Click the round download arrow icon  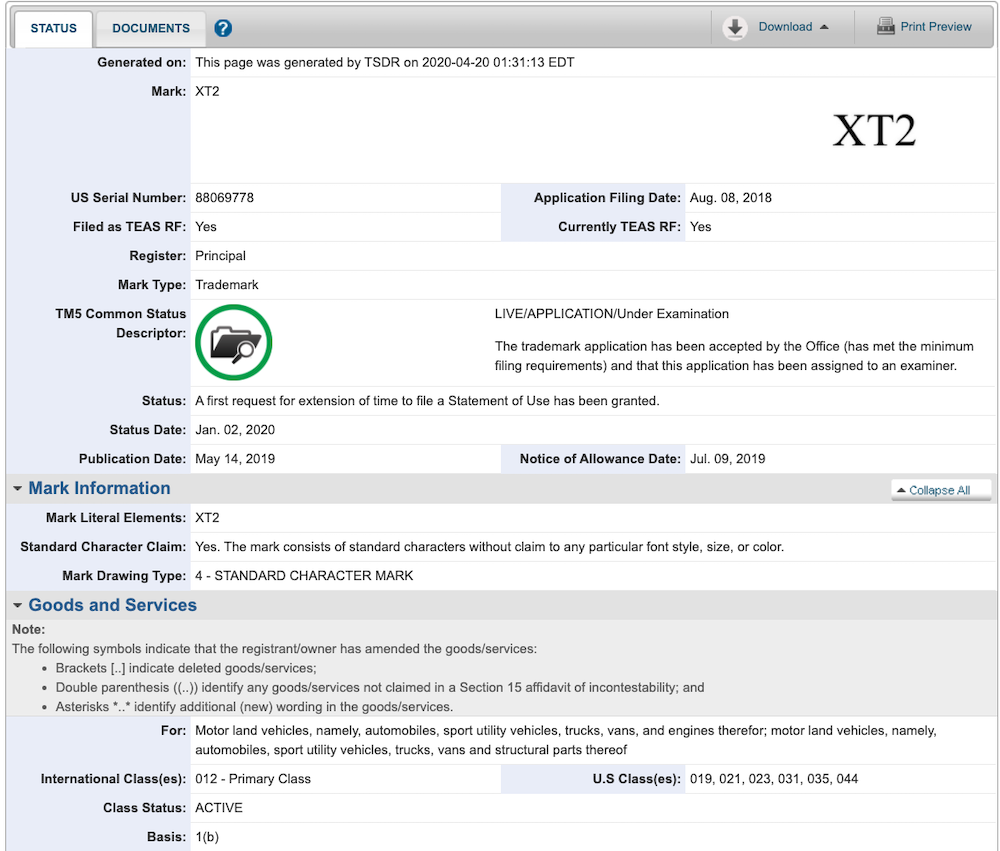pos(735,28)
